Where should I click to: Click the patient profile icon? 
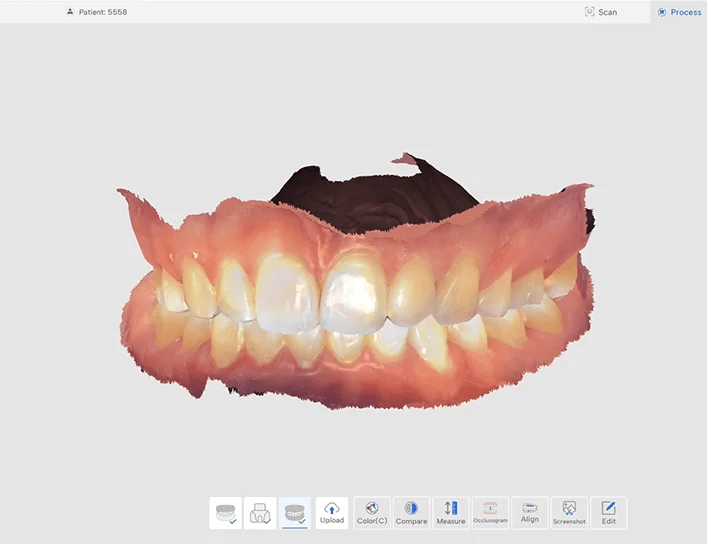[69, 13]
